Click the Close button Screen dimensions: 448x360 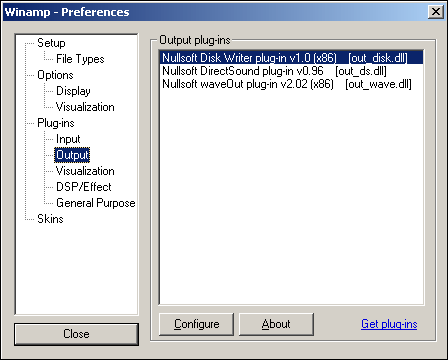[76, 334]
